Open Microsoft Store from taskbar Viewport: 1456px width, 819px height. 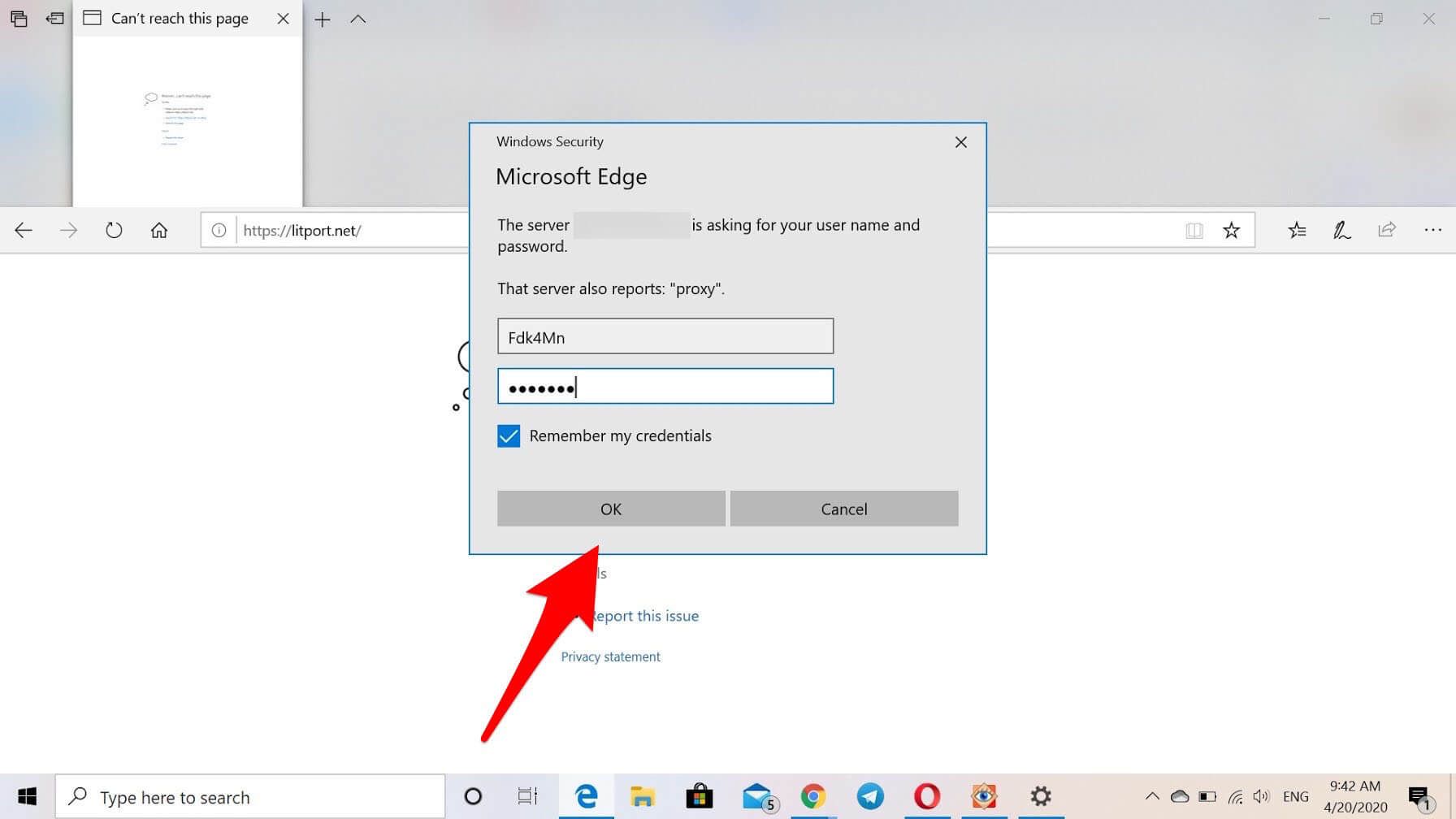(700, 796)
